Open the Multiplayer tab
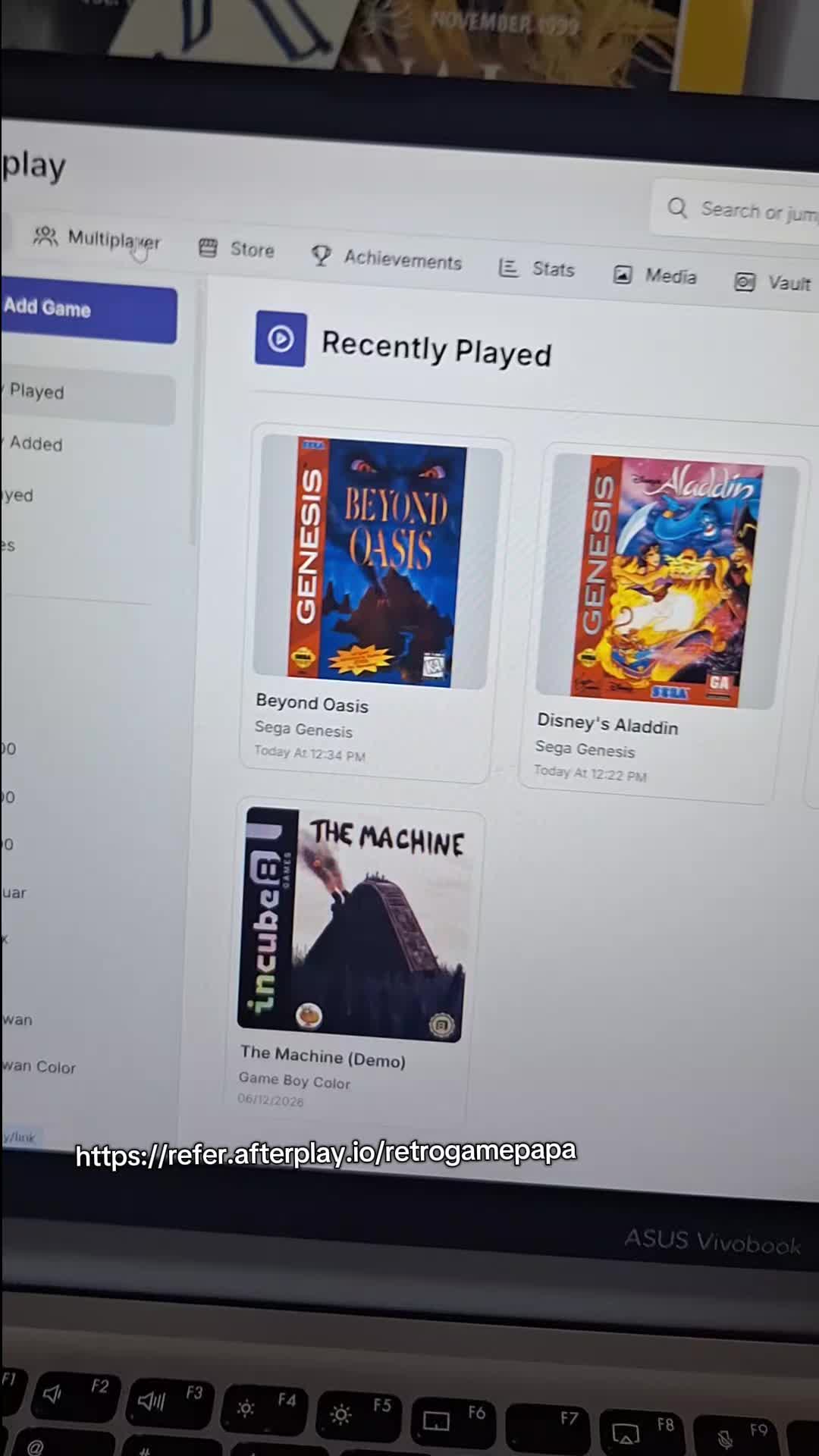This screenshot has height=1456, width=819. pyautogui.click(x=96, y=240)
